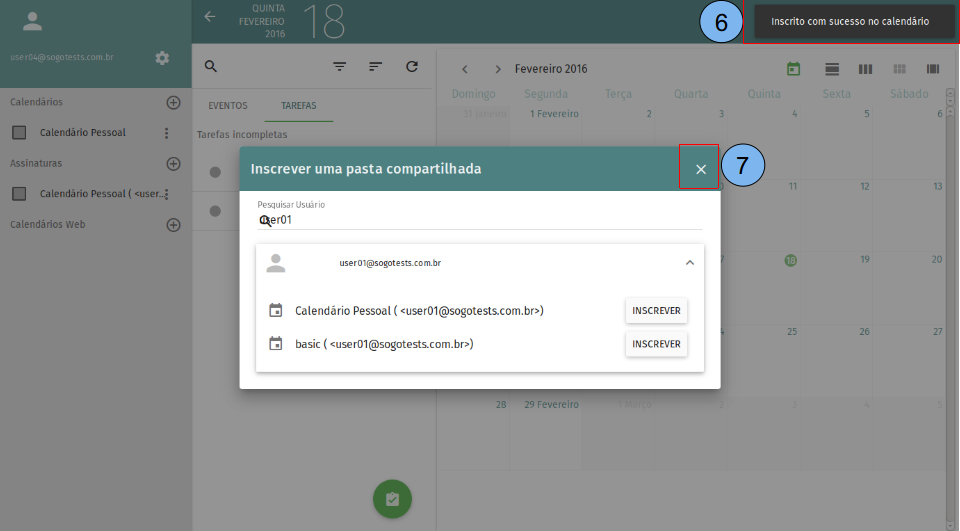960x531 pixels.
Task: Subscribe to the basic calendar
Action: pos(656,344)
